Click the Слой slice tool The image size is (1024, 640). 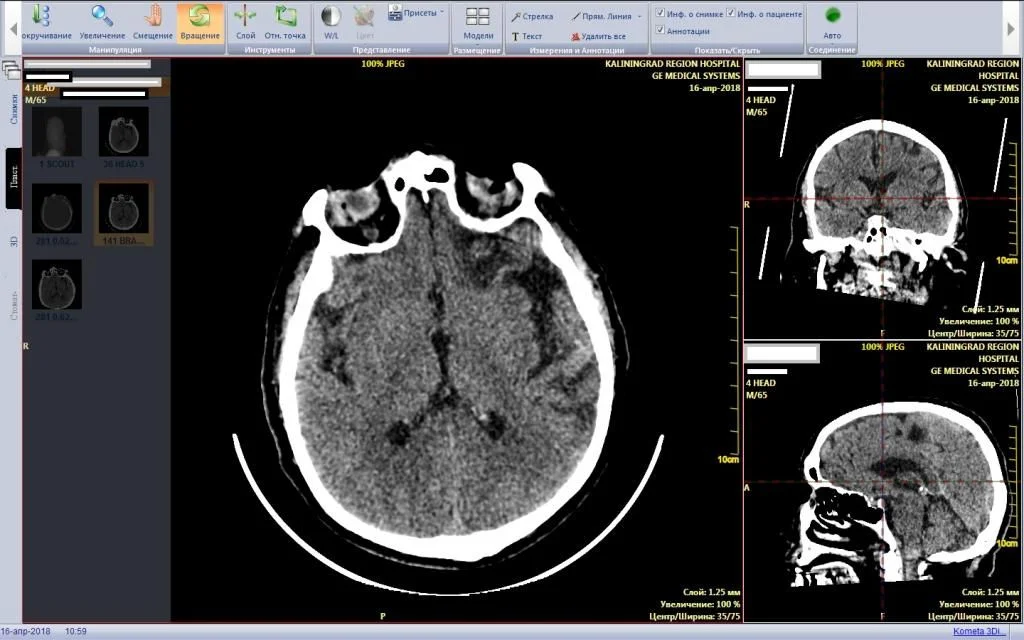coord(245,22)
